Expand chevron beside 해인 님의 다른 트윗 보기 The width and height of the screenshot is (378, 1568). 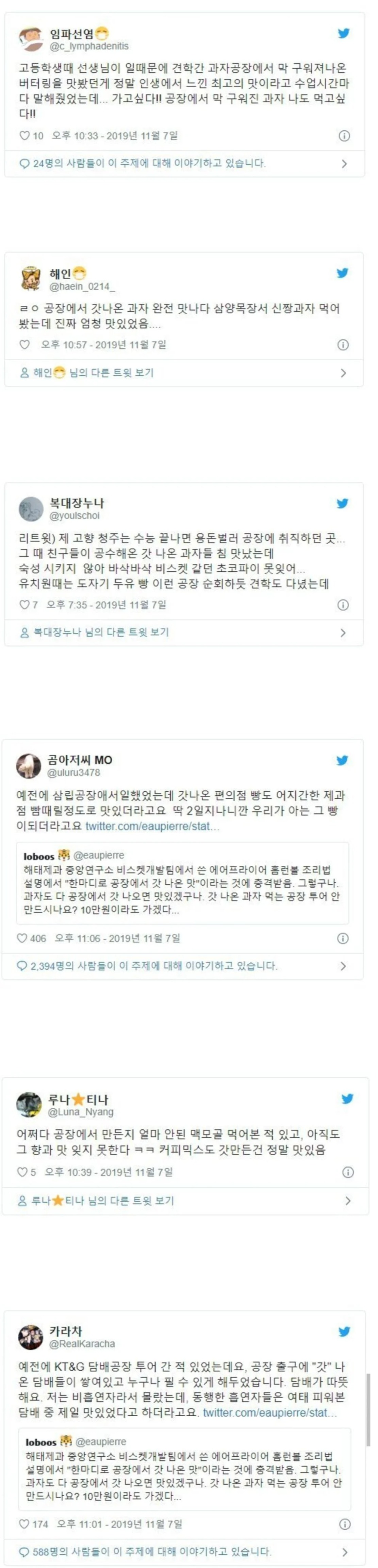click(343, 373)
